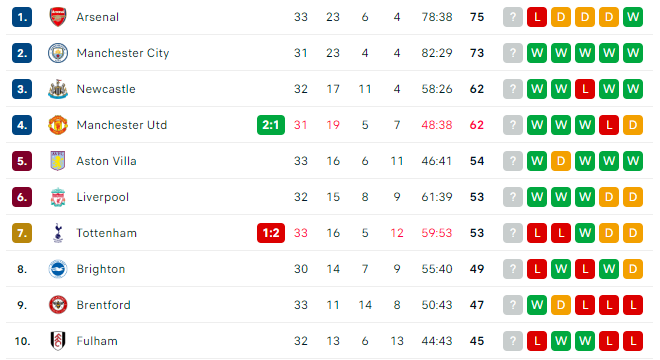Click Newcastle's red L form badge
This screenshot has height=360, width=660.
click(x=585, y=89)
